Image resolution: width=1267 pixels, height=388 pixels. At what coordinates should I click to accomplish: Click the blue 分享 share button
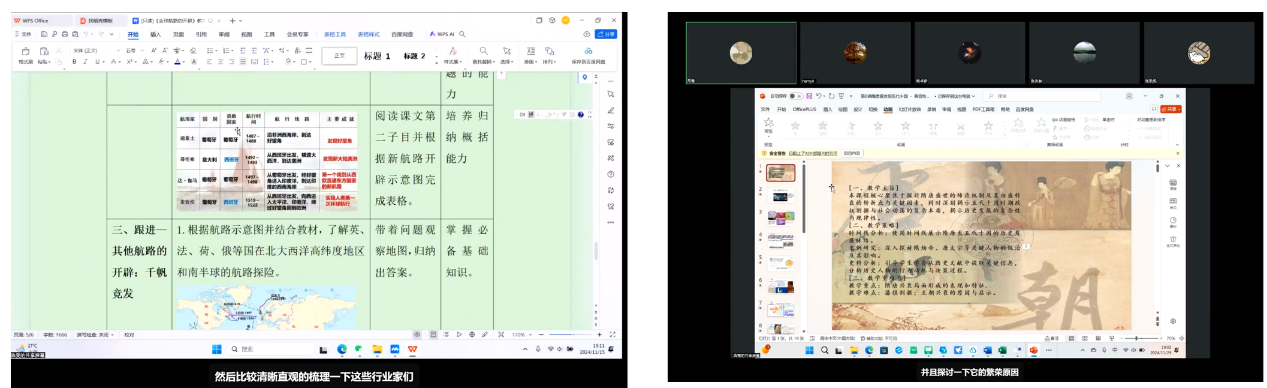606,34
